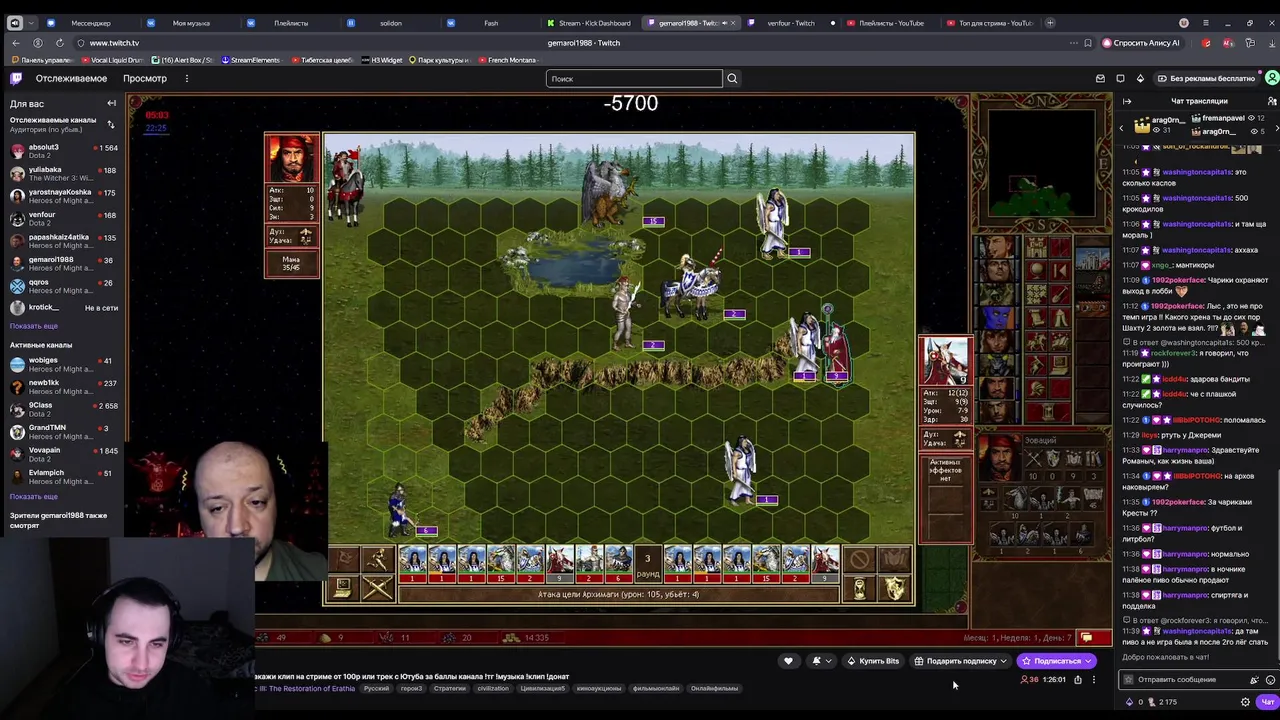Open the Отслеживаемое navigation item
This screenshot has width=1280, height=720.
tap(71, 78)
